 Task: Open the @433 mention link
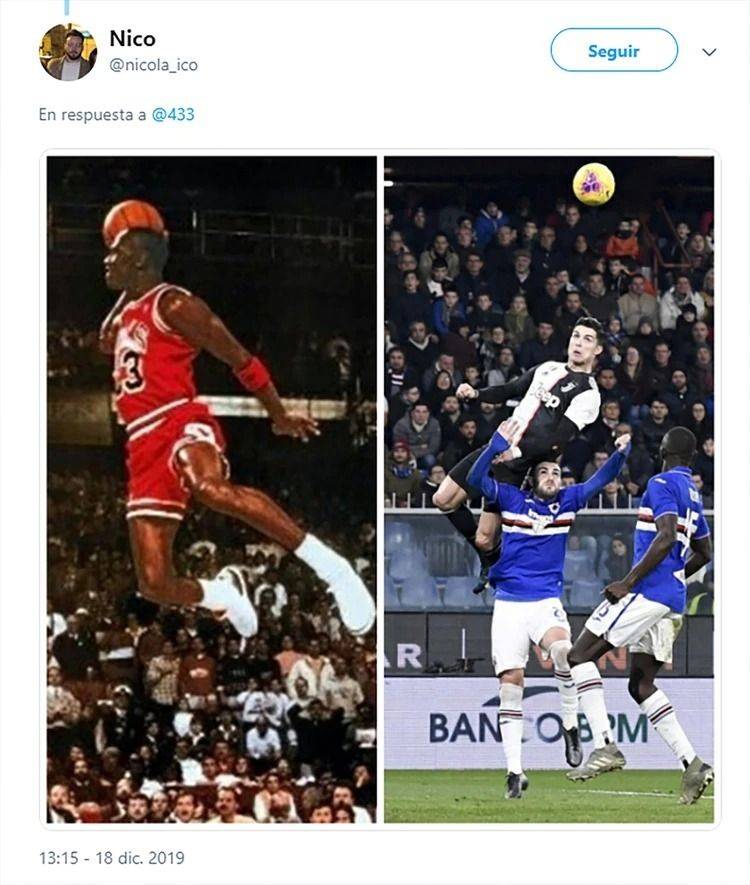pyautogui.click(x=173, y=115)
